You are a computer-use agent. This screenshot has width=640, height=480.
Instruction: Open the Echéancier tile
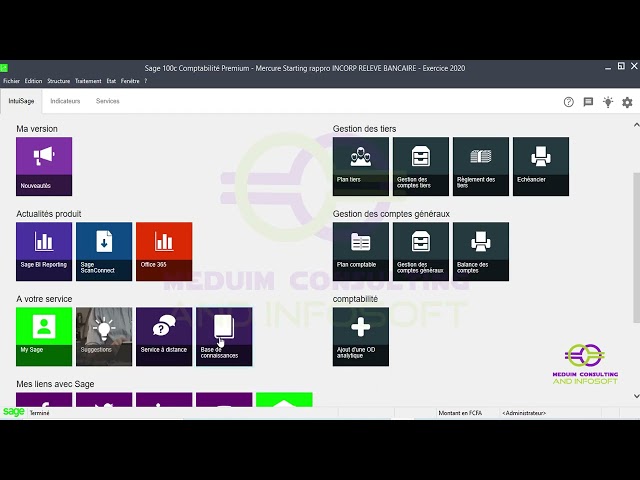click(541, 167)
